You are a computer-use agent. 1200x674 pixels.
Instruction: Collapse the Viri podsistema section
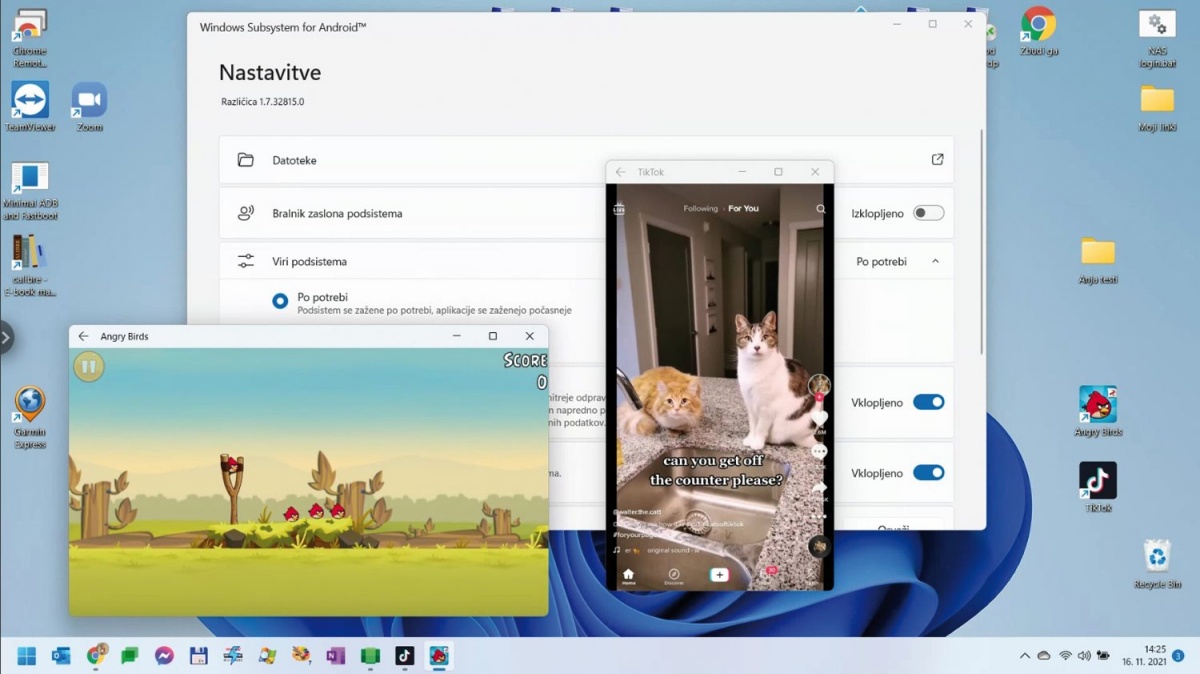click(x=935, y=261)
